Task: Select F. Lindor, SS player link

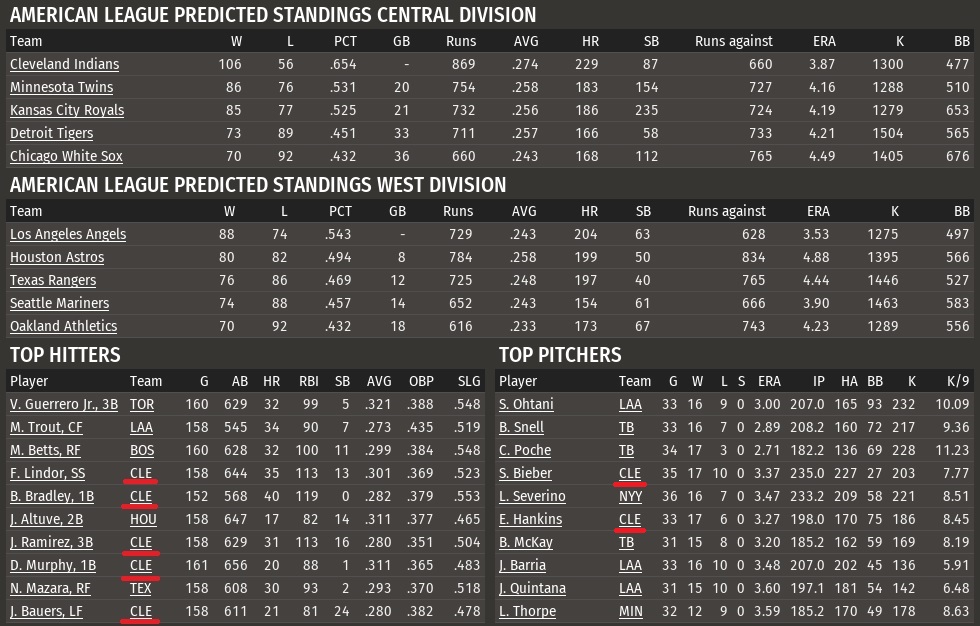Action: [x=48, y=474]
